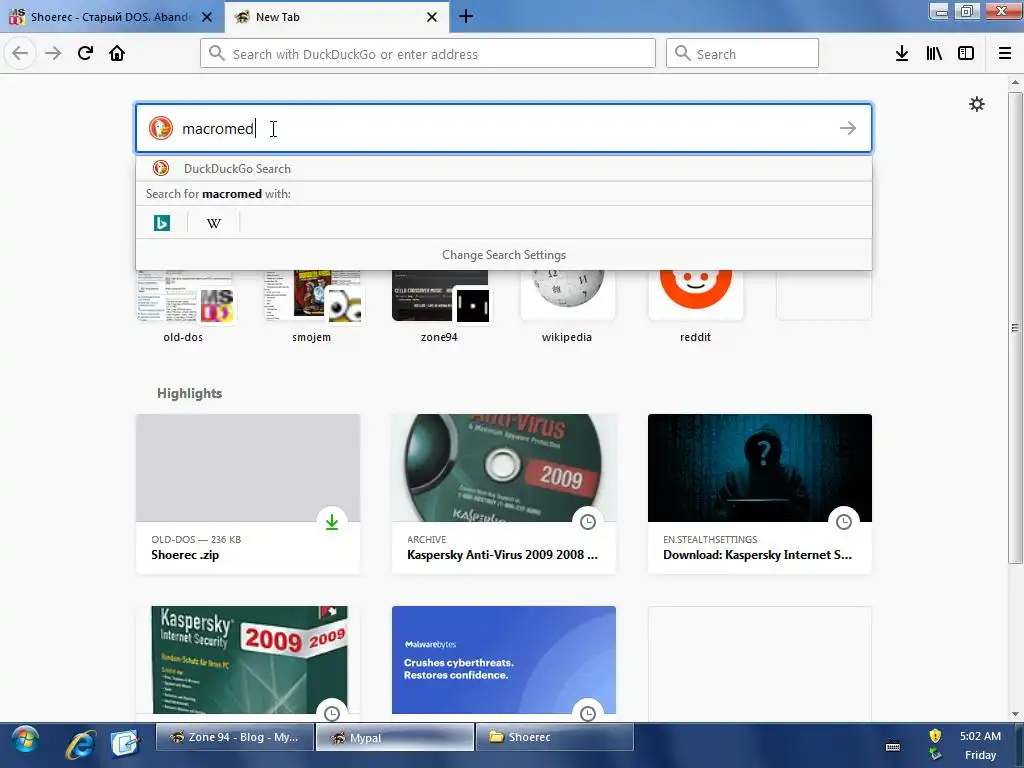Open the Library bookmarks icon
The height and width of the screenshot is (768, 1024).
[x=934, y=54]
